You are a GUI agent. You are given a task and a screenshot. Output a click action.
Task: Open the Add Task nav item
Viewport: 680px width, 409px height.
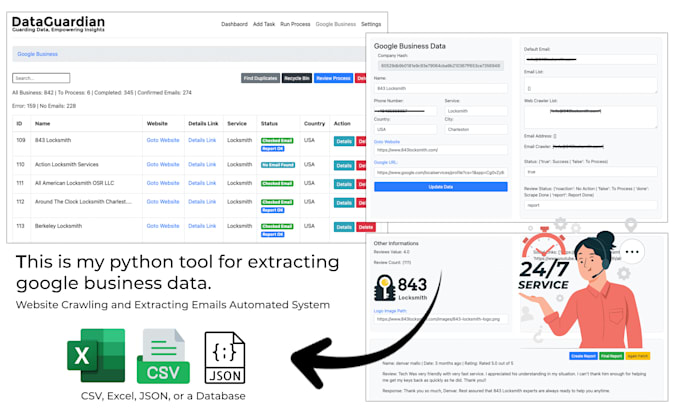click(264, 24)
